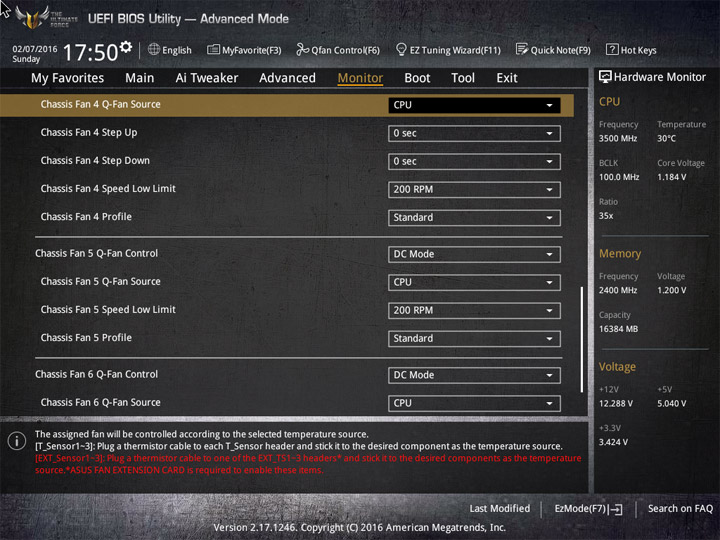
Task: Click the Last Modified button
Action: (499, 509)
